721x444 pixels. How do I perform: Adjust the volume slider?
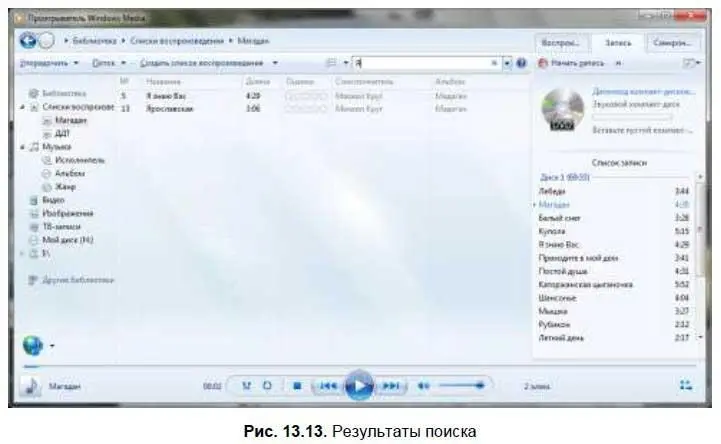[461, 386]
